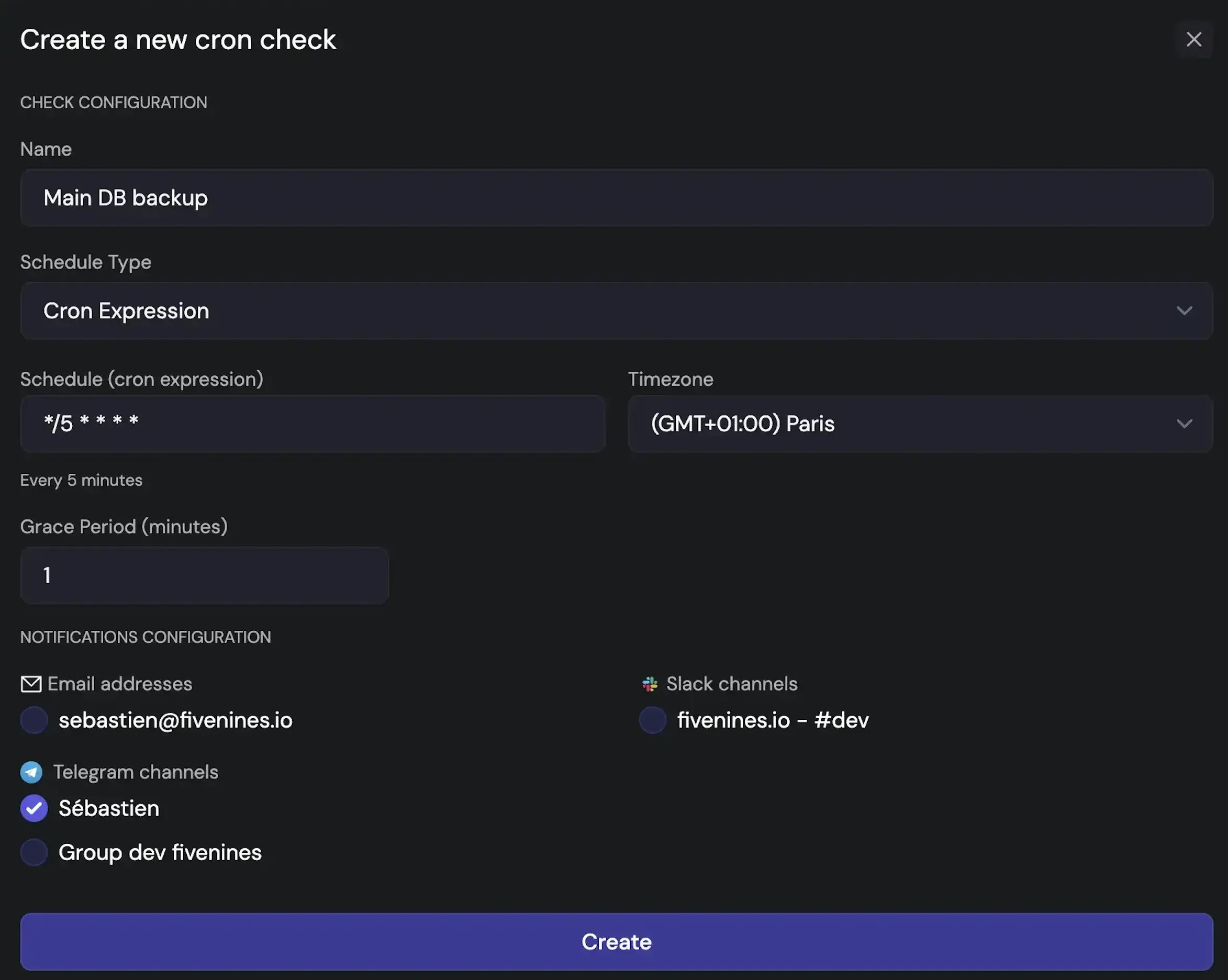Click the Sébastien label text
This screenshot has height=980, width=1228.
tap(109, 808)
